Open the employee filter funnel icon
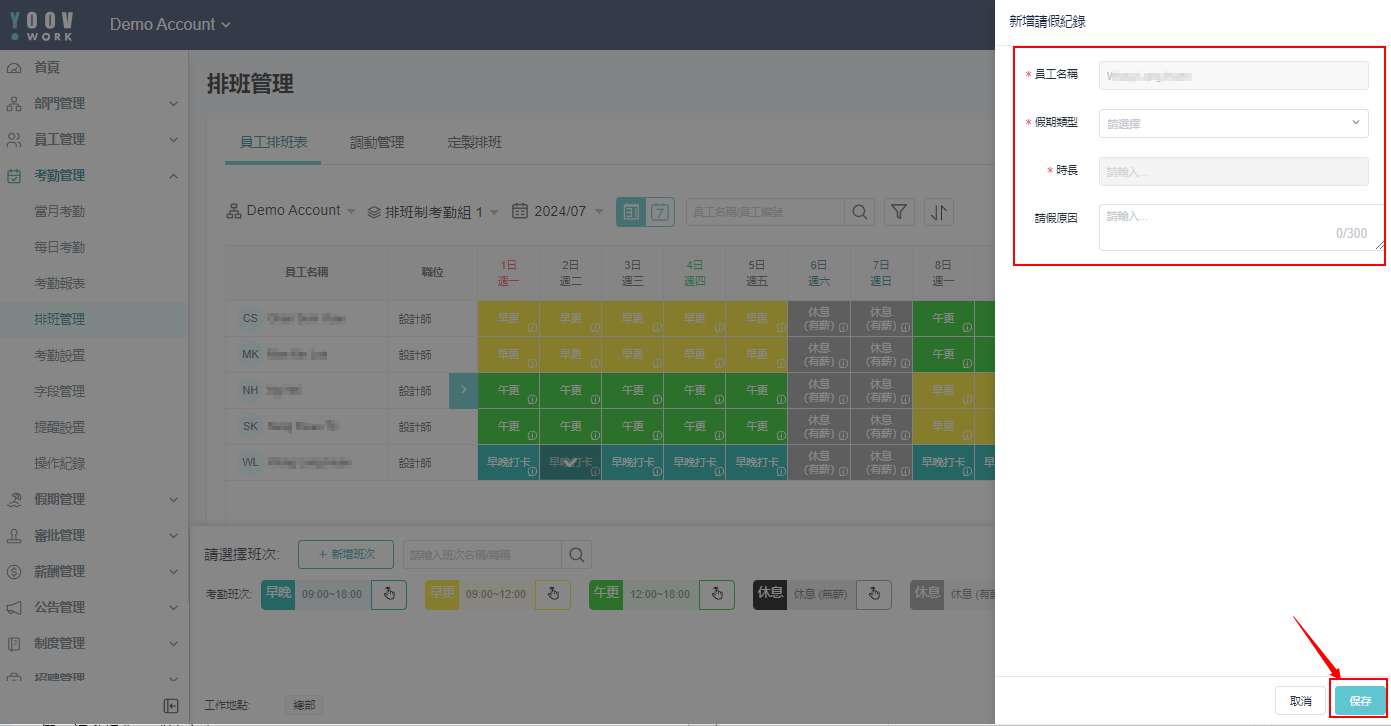The height and width of the screenshot is (726, 1391). click(x=899, y=212)
